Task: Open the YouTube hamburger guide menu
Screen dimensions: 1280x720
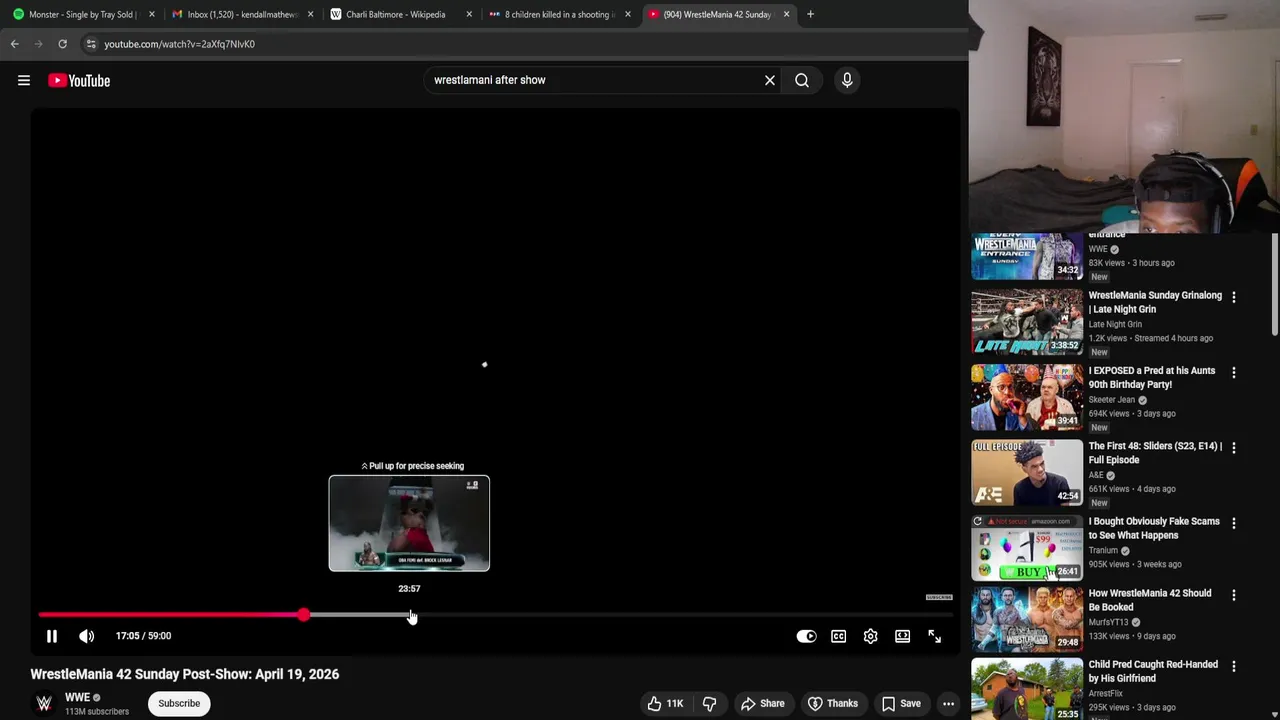Action: pyautogui.click(x=24, y=80)
